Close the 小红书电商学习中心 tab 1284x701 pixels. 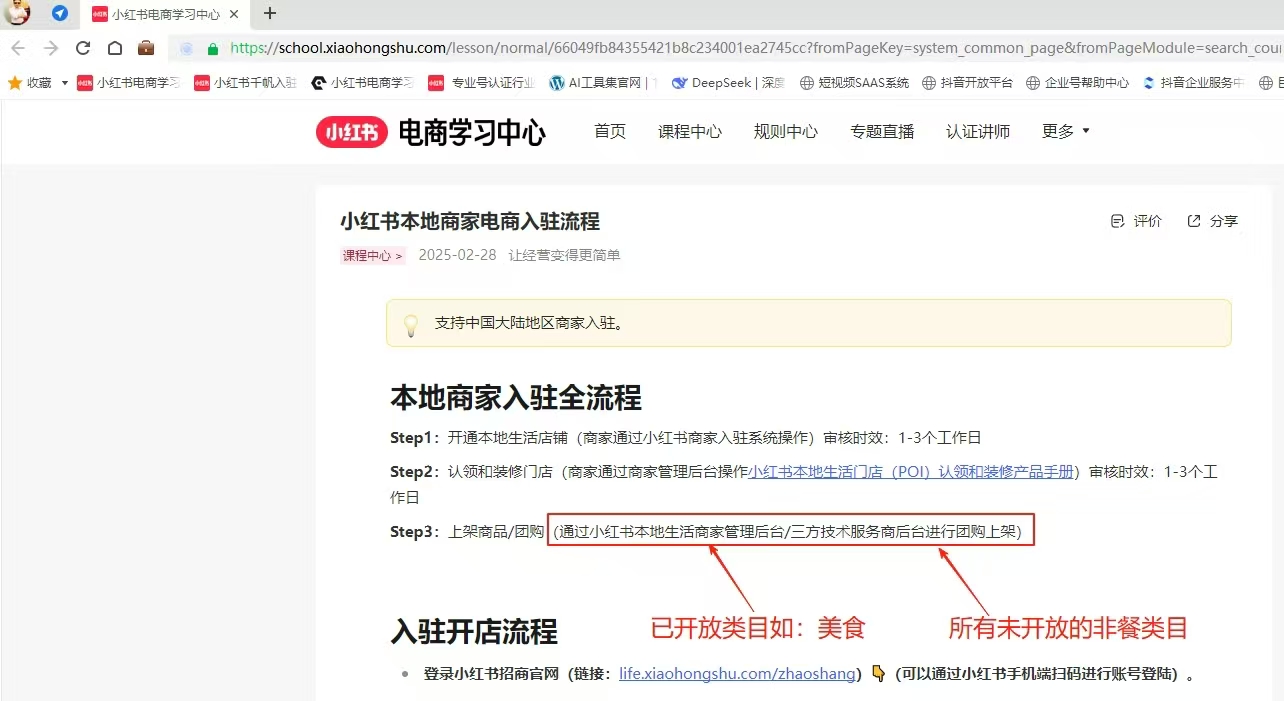point(234,14)
